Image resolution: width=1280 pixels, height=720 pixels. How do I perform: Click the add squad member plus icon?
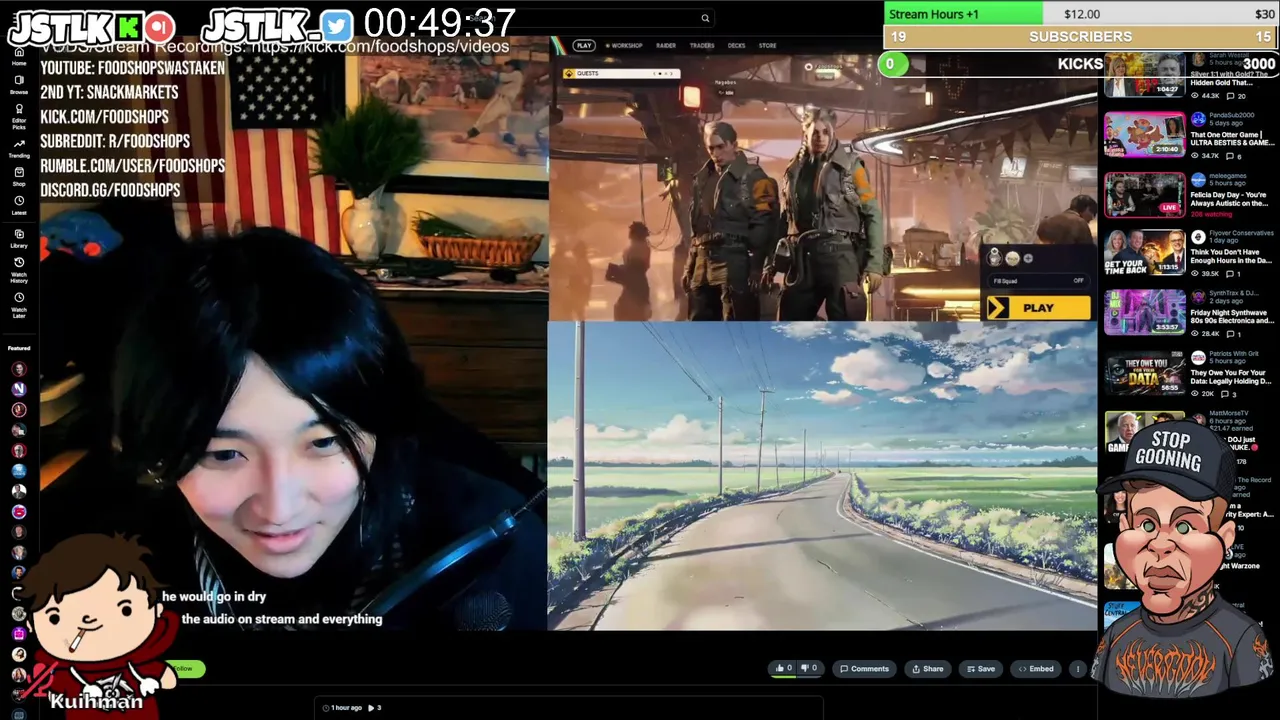pyautogui.click(x=1028, y=258)
